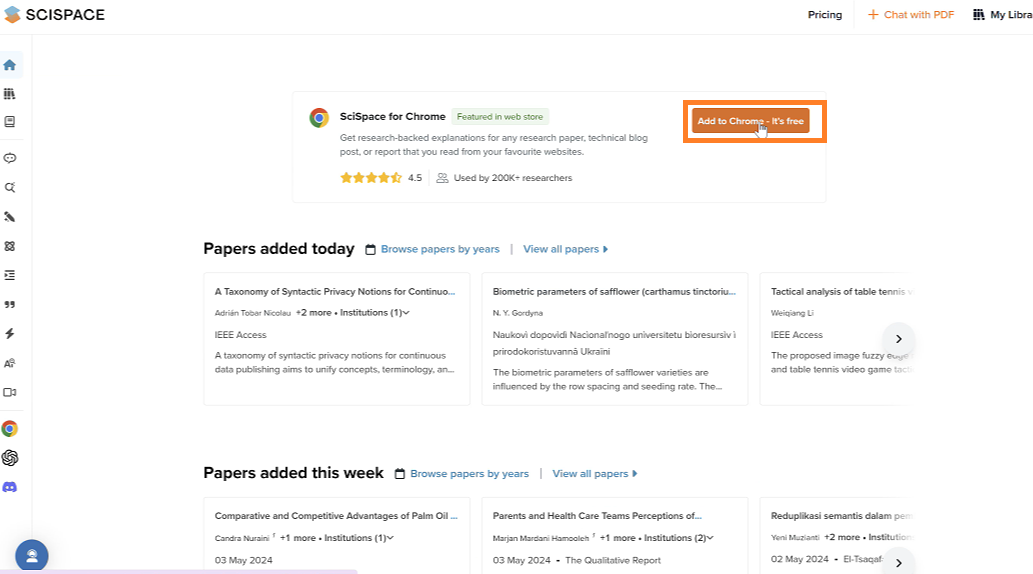Click the SciSpace for Chrome title
The image size is (1033, 574).
[x=393, y=117]
